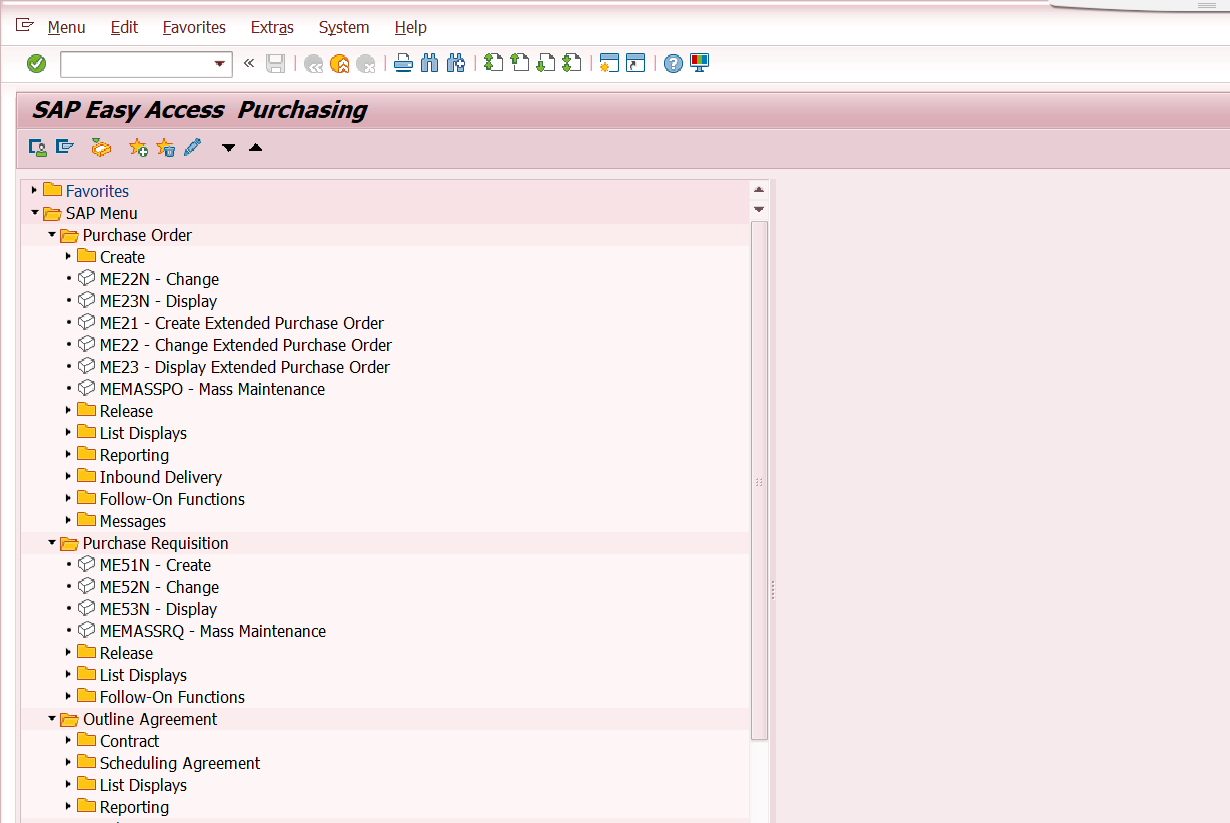The height and width of the screenshot is (823, 1230).
Task: Select ME23N - Display transaction
Action: pyautogui.click(x=158, y=301)
